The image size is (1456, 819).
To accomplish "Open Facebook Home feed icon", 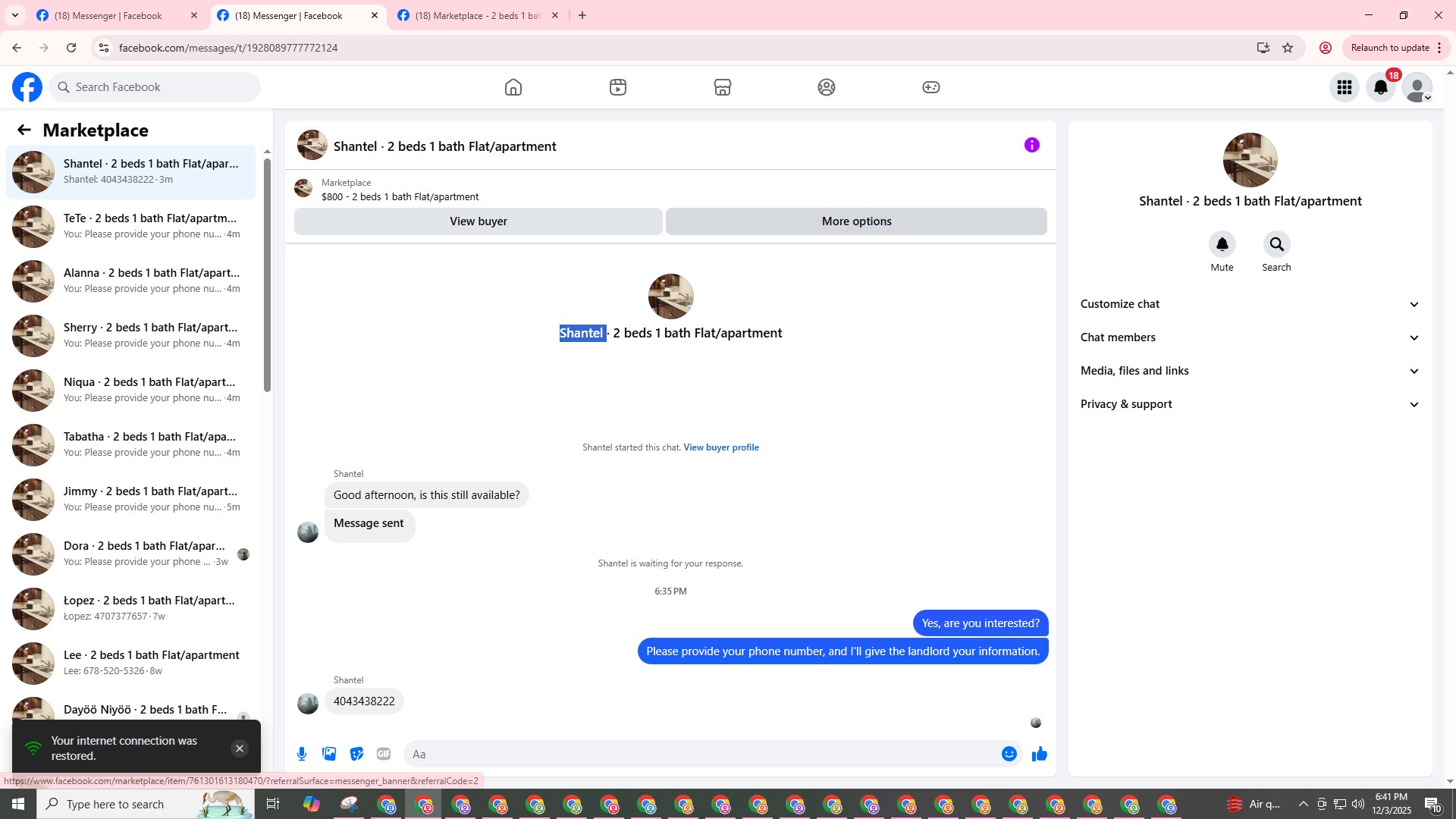I will coord(513,87).
